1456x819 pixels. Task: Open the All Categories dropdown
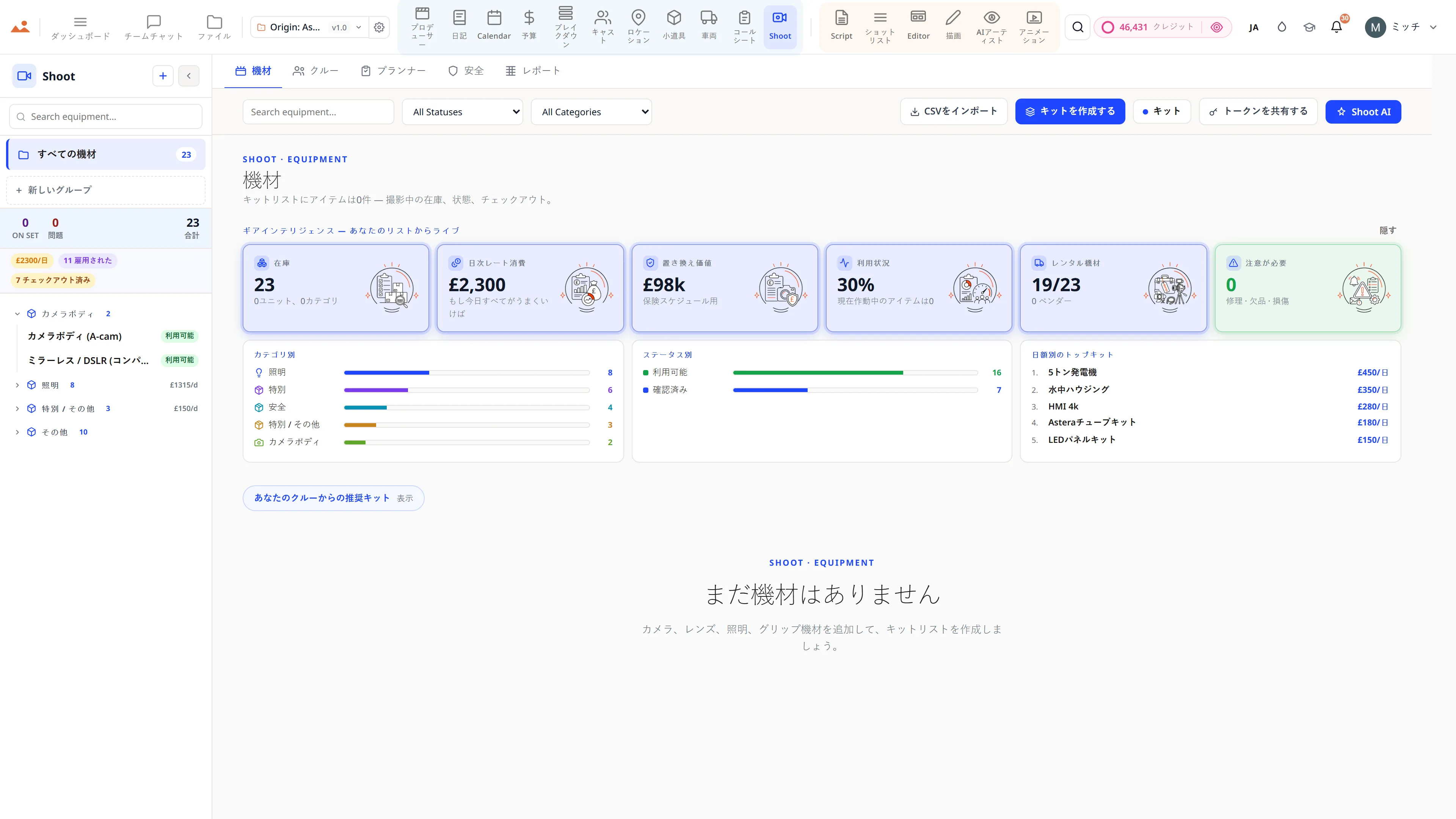(x=591, y=112)
